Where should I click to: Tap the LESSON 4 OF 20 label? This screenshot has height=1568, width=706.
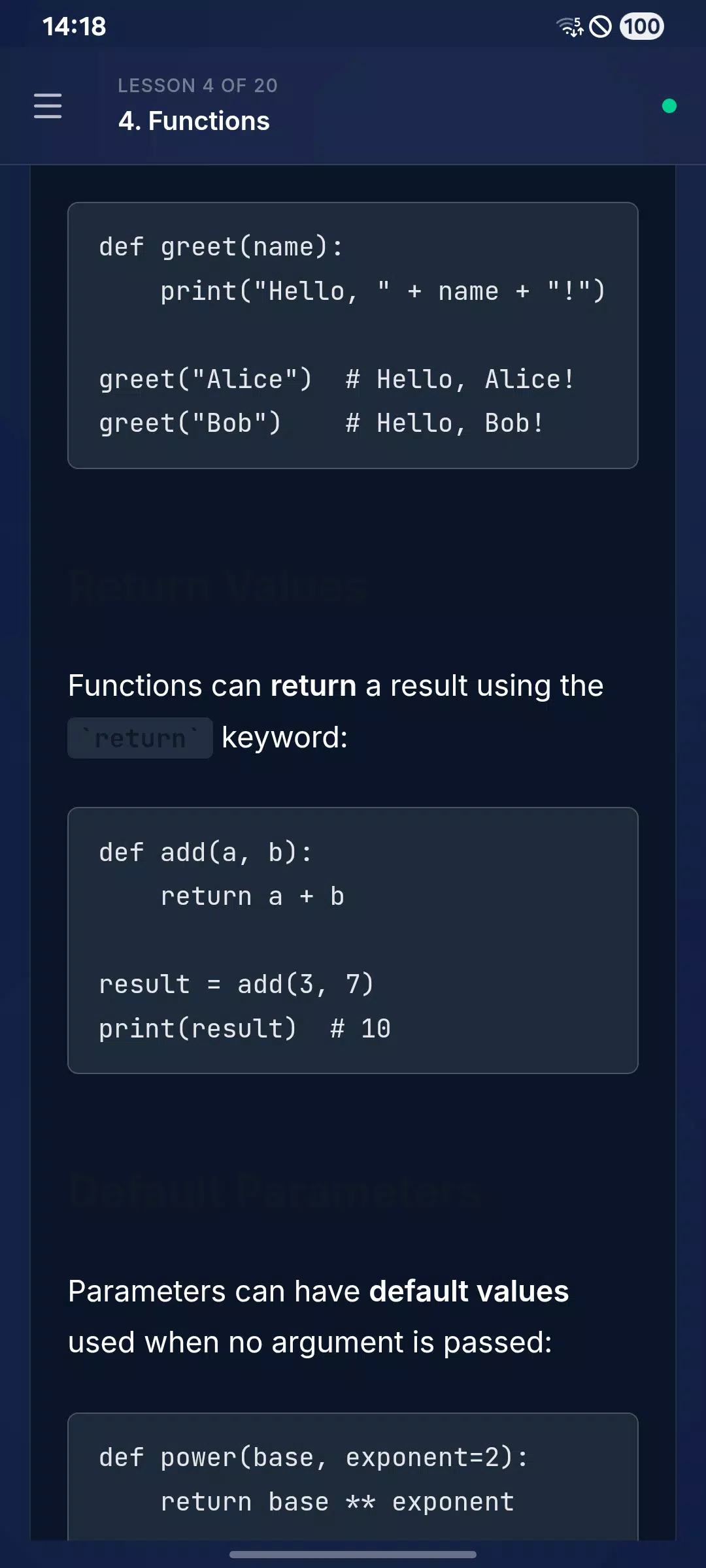[197, 86]
